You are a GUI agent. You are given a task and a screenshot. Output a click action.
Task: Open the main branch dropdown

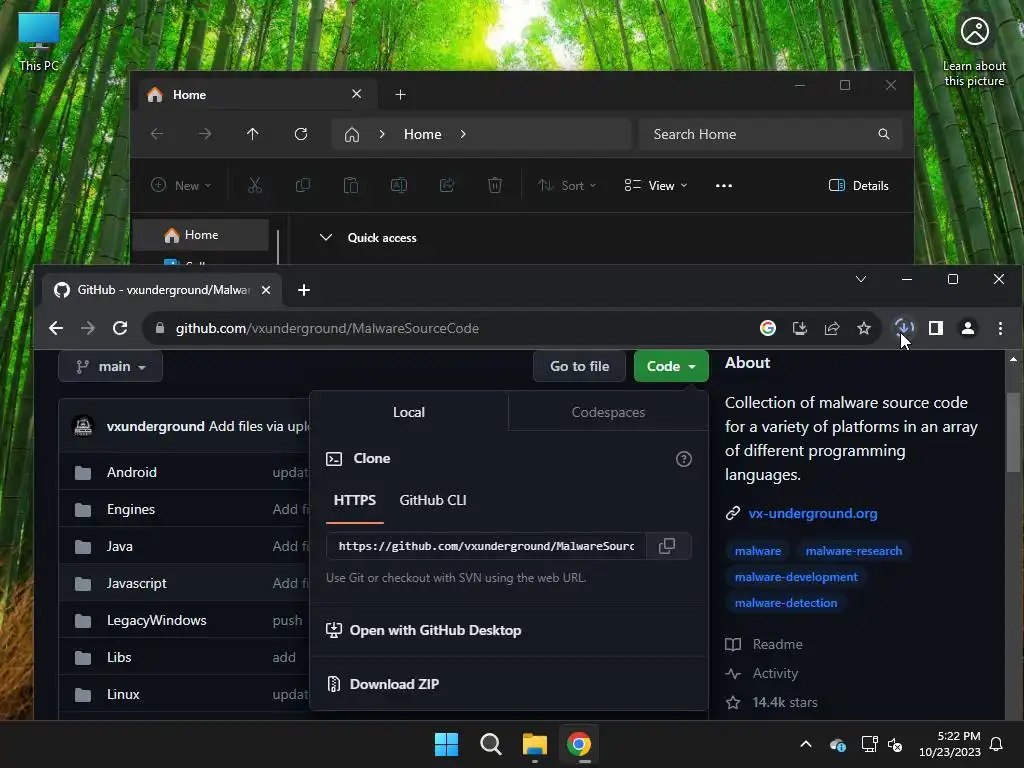click(110, 366)
